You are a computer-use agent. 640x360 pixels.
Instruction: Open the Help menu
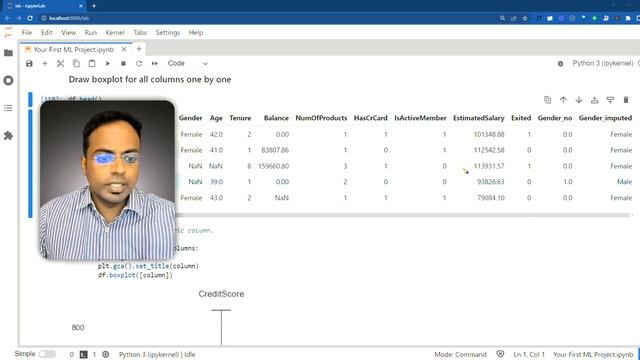click(x=196, y=33)
